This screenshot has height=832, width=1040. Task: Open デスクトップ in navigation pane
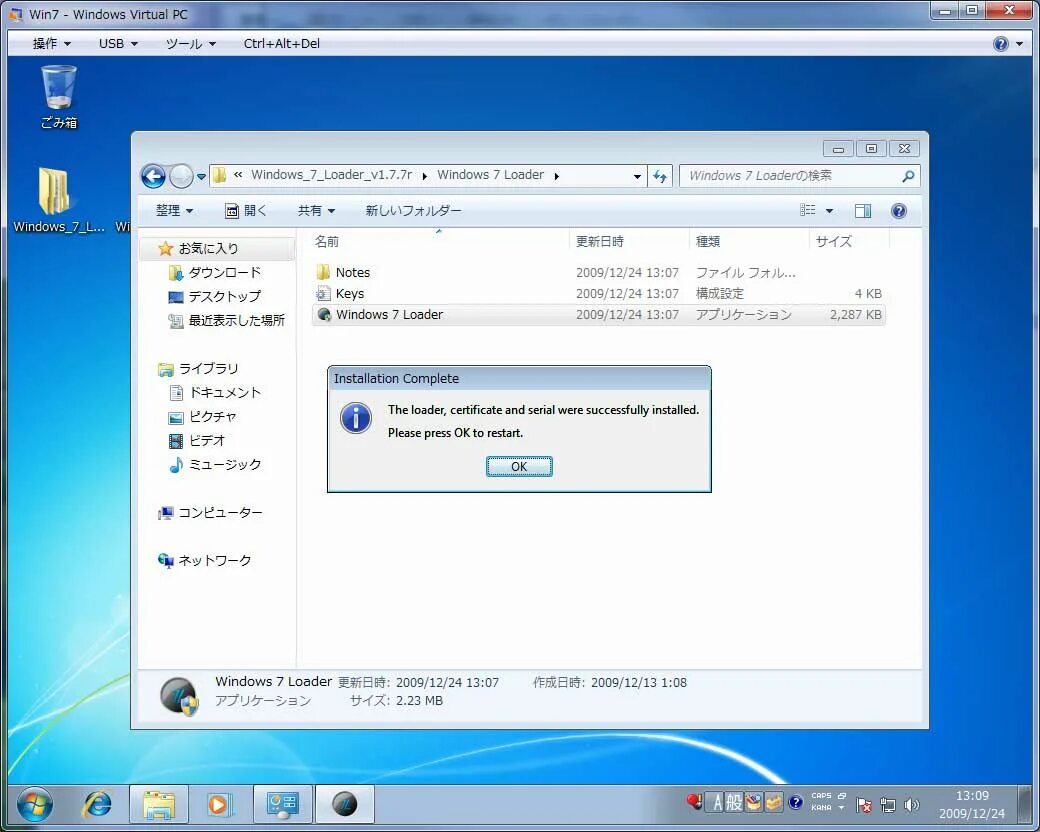[215, 296]
